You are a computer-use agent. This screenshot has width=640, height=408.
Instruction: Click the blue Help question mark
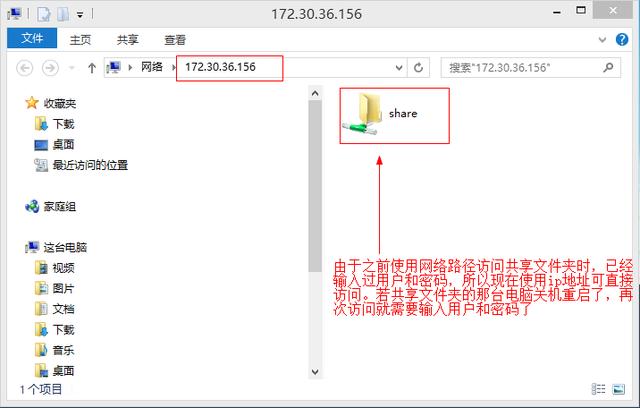(622, 40)
